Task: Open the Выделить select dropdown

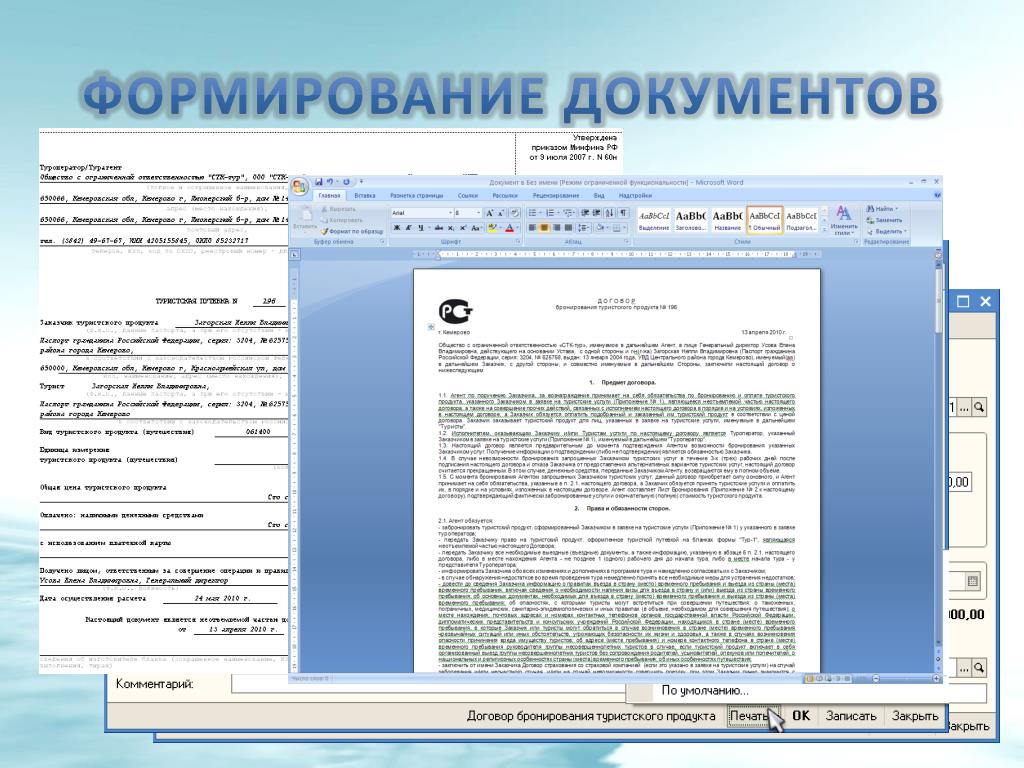Action: (886, 231)
